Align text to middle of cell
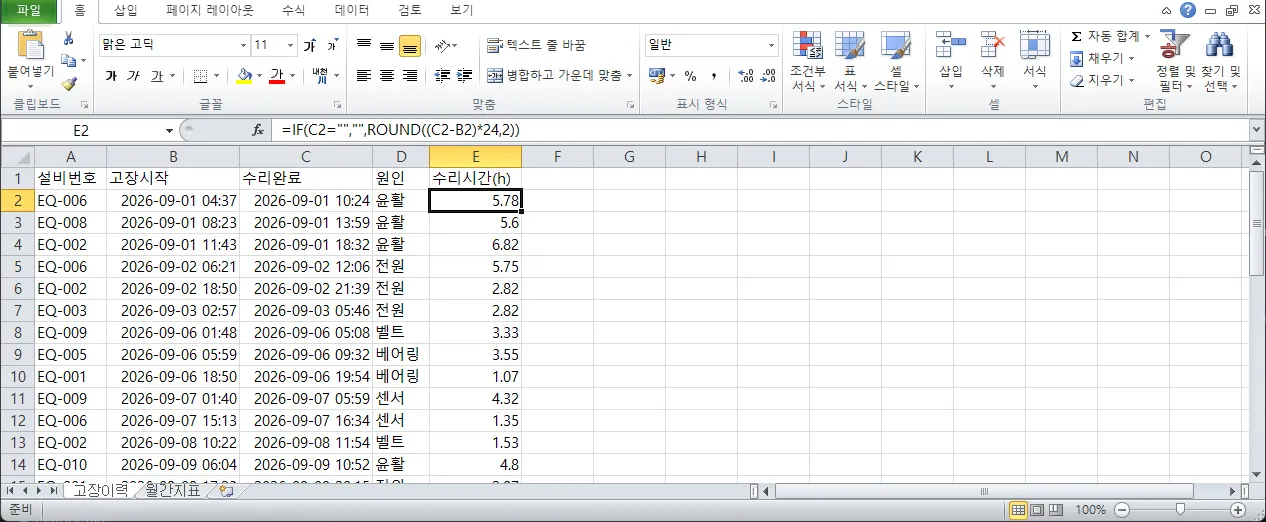1266x522 pixels. [386, 45]
